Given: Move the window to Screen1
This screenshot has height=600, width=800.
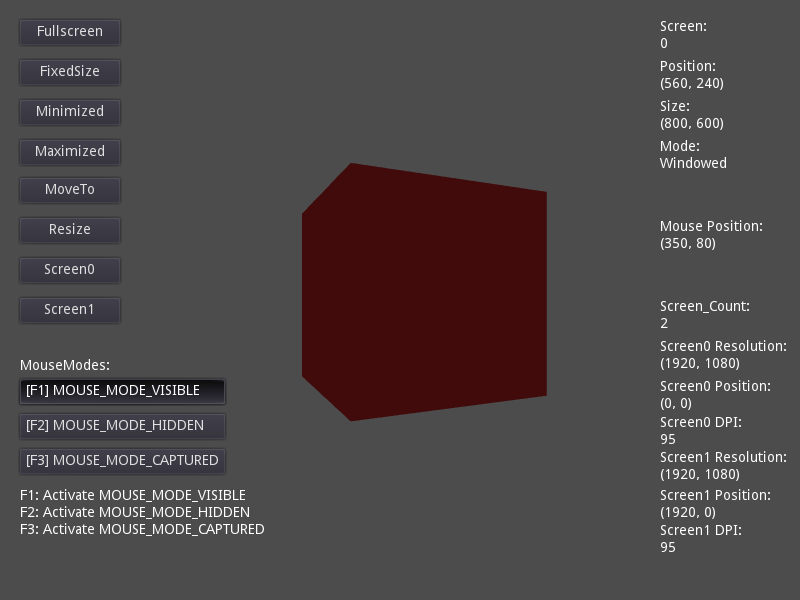Looking at the screenshot, I should pos(69,309).
